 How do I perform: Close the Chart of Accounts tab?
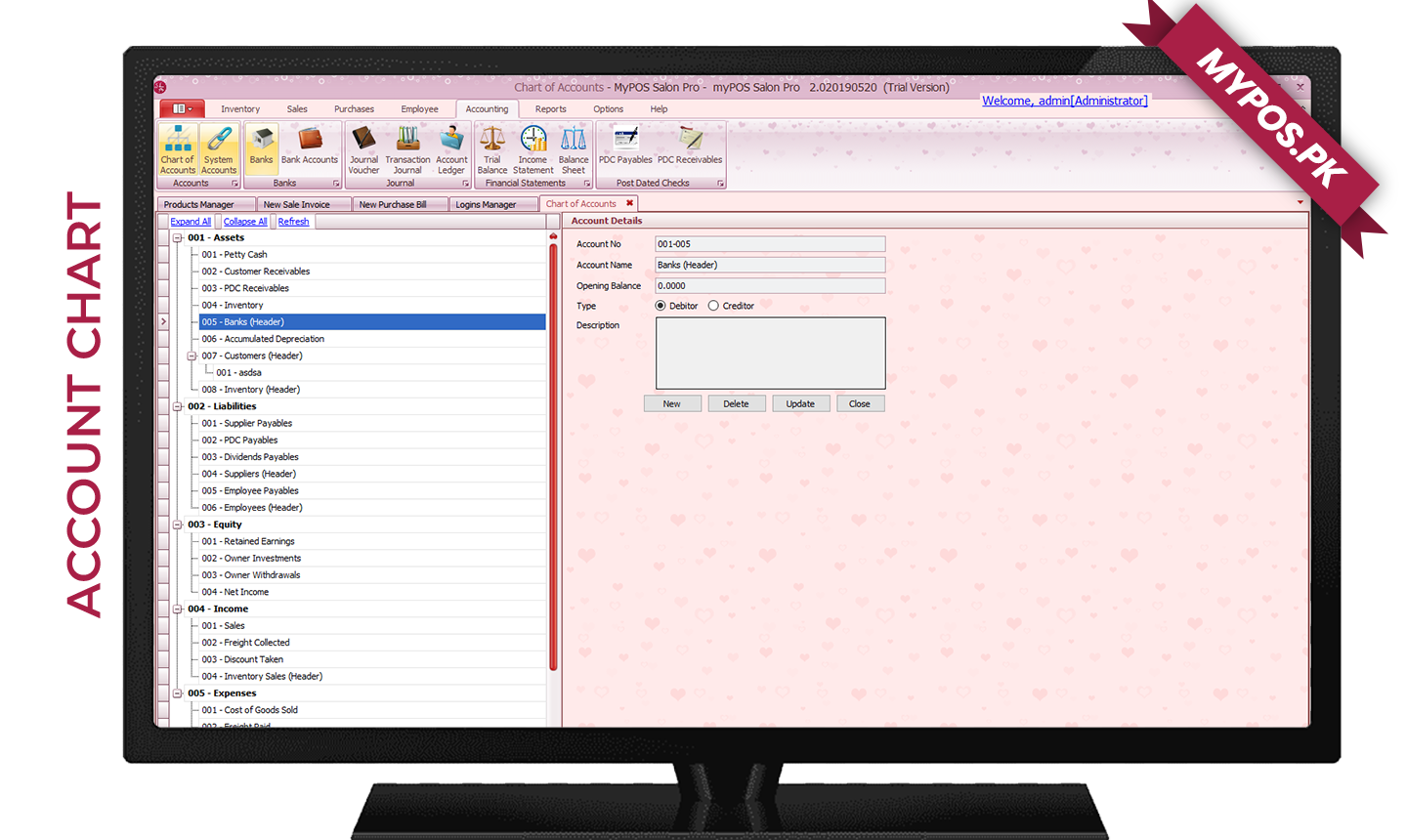coord(629,203)
